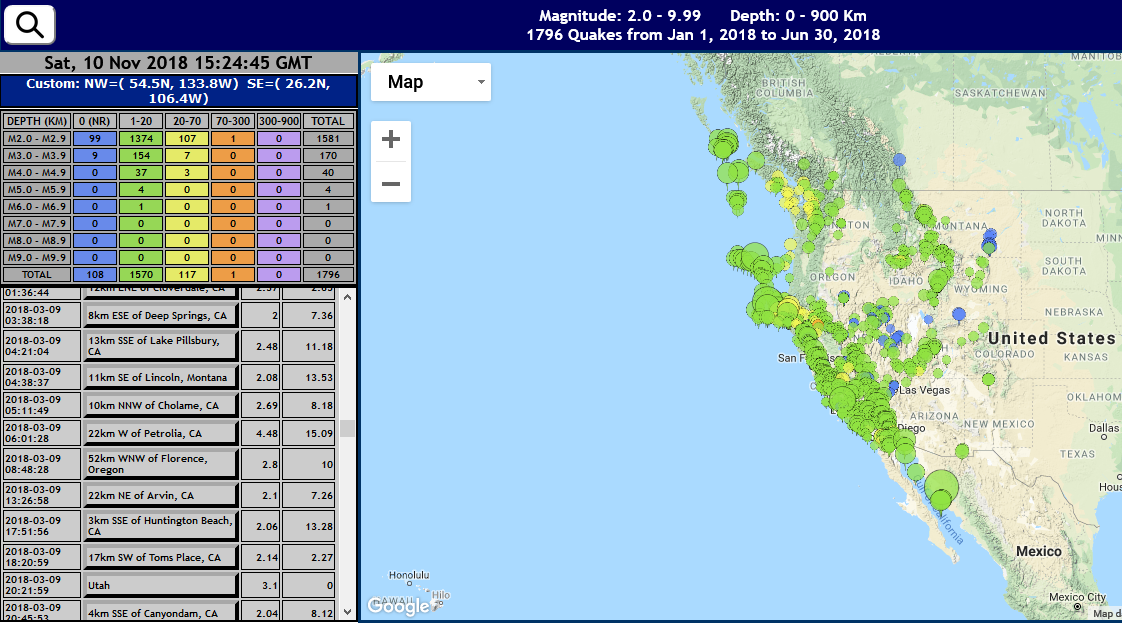
Task: Zoom in the map with plus button
Action: pyautogui.click(x=391, y=140)
